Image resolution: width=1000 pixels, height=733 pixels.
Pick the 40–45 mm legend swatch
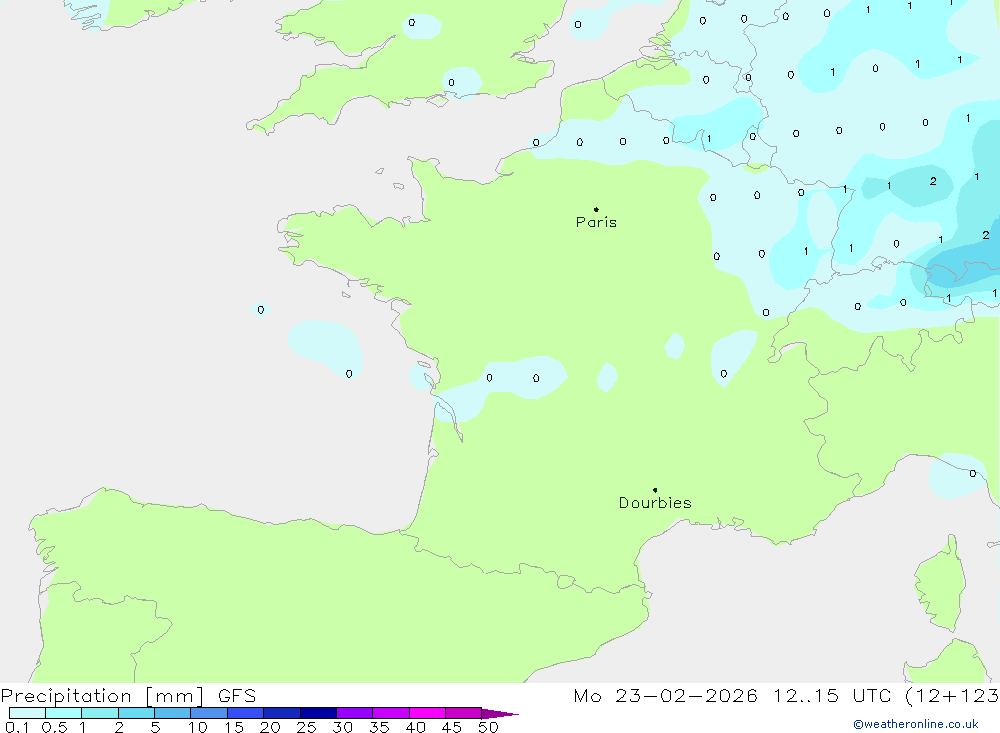[427, 713]
